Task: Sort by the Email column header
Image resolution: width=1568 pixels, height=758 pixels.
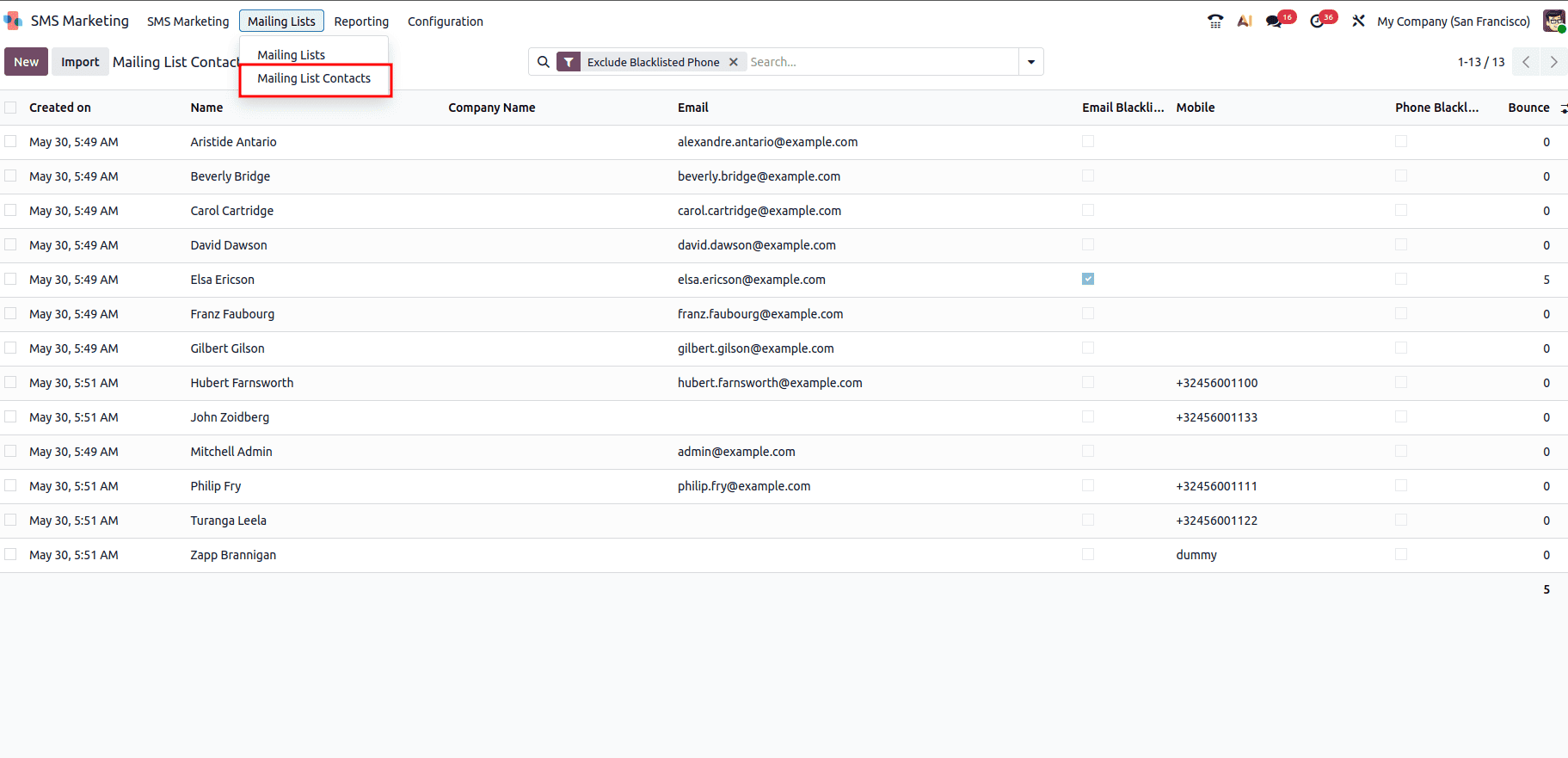Action: pos(693,108)
